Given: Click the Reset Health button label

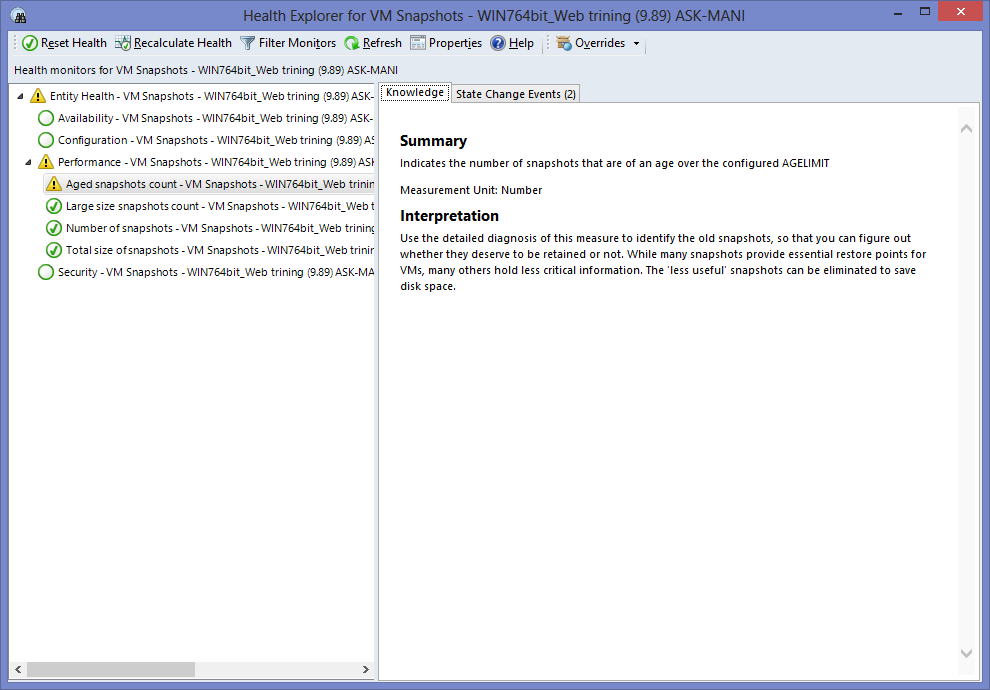Looking at the screenshot, I should coord(74,43).
